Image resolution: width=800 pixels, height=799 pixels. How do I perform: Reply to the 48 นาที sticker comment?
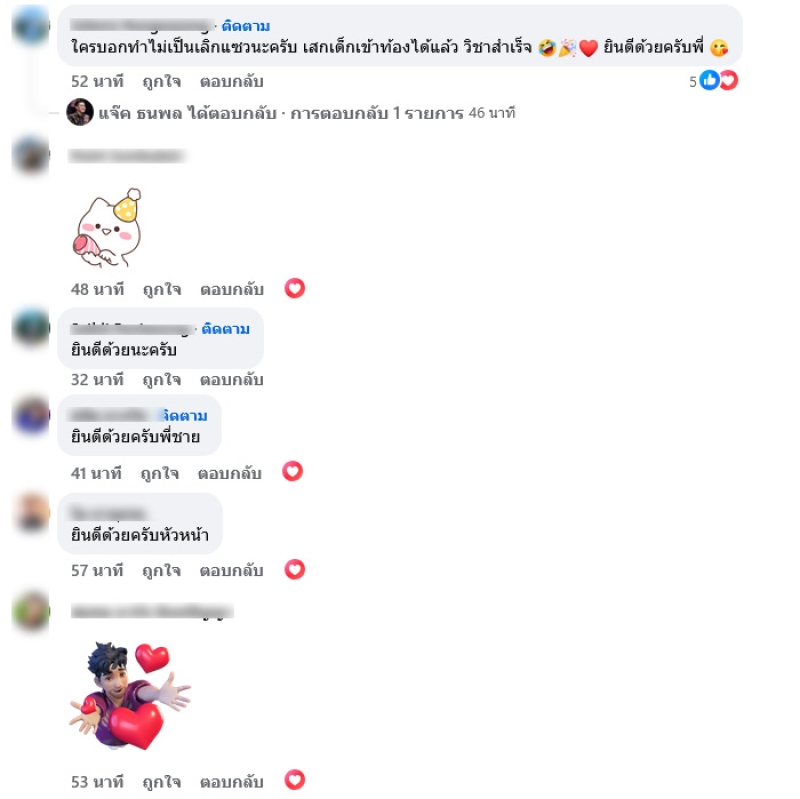[232, 290]
